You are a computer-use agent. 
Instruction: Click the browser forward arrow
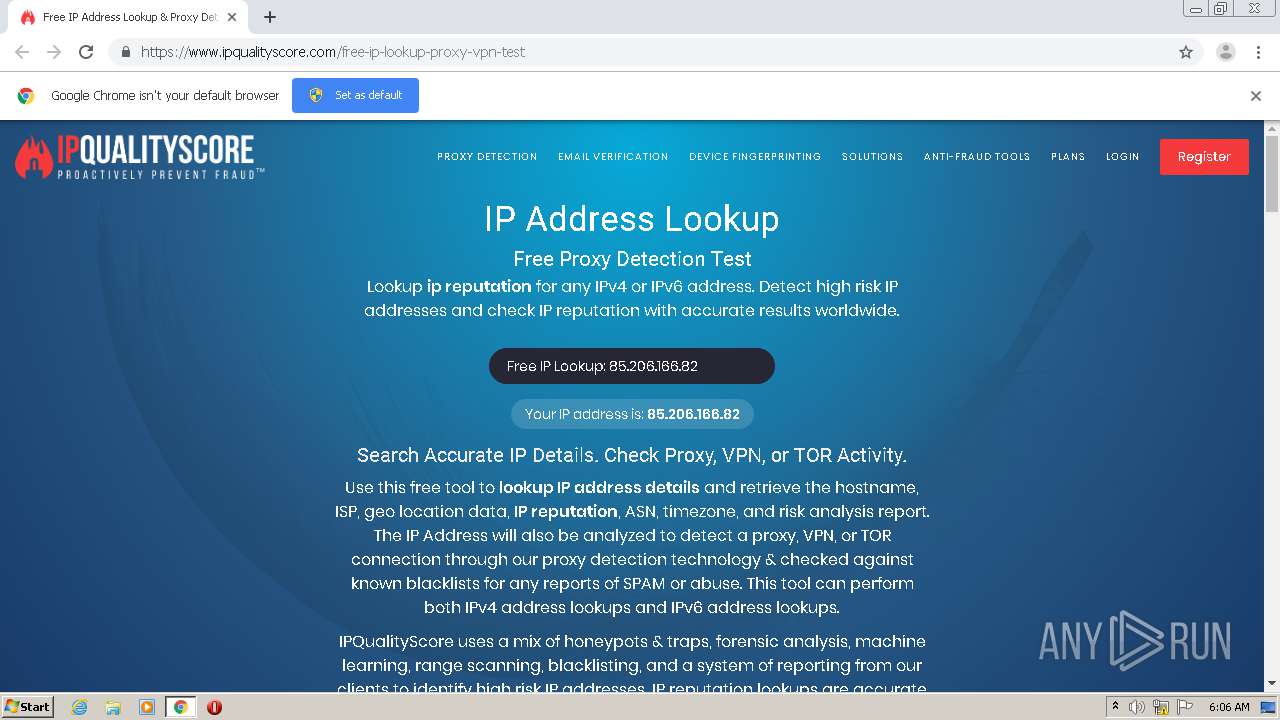click(x=54, y=52)
